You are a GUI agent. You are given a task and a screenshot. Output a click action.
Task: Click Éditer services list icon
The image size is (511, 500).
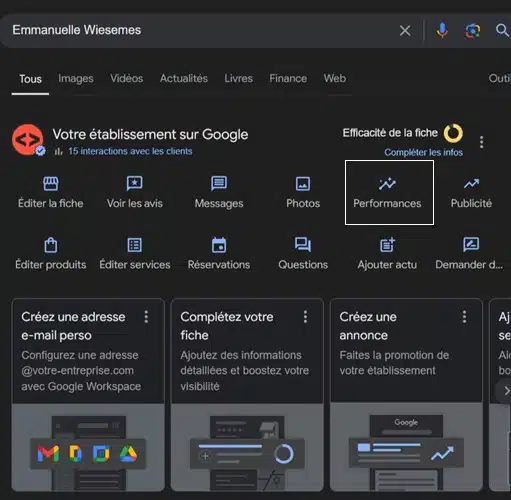(135, 245)
